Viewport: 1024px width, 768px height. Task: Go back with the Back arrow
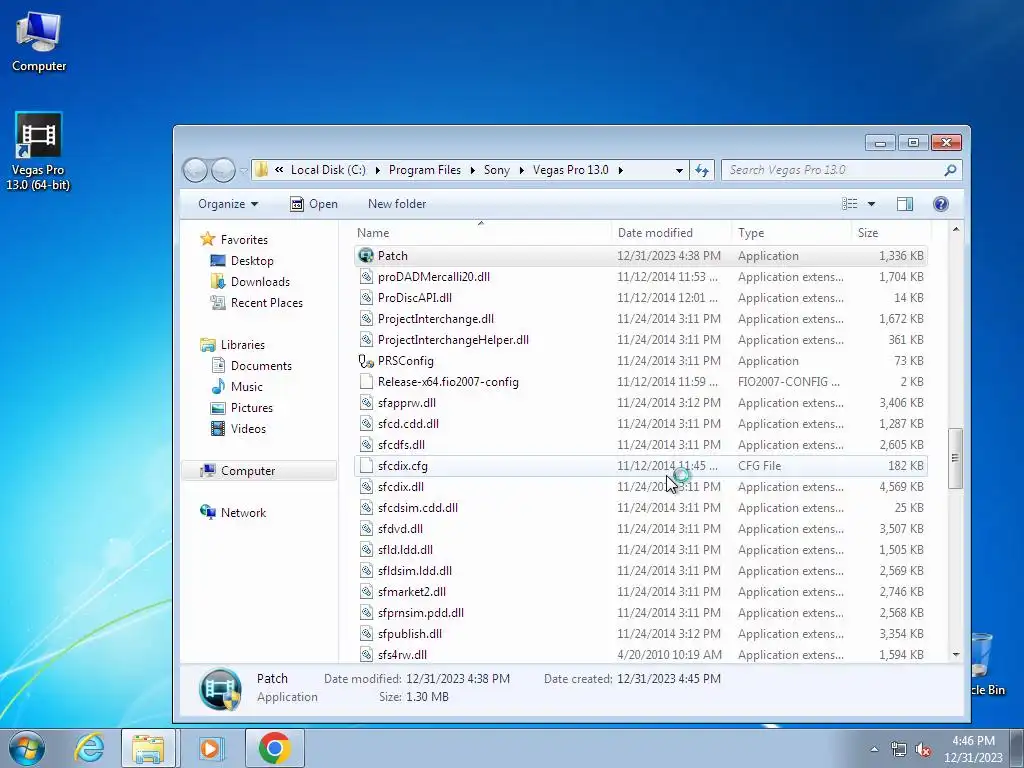195,170
